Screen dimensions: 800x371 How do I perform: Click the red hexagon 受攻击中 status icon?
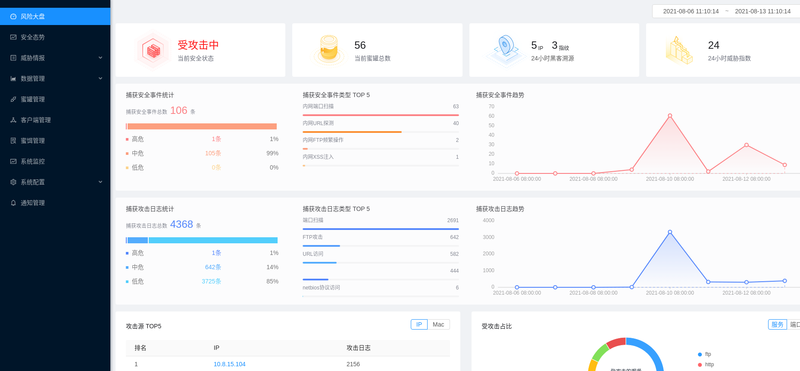(152, 51)
